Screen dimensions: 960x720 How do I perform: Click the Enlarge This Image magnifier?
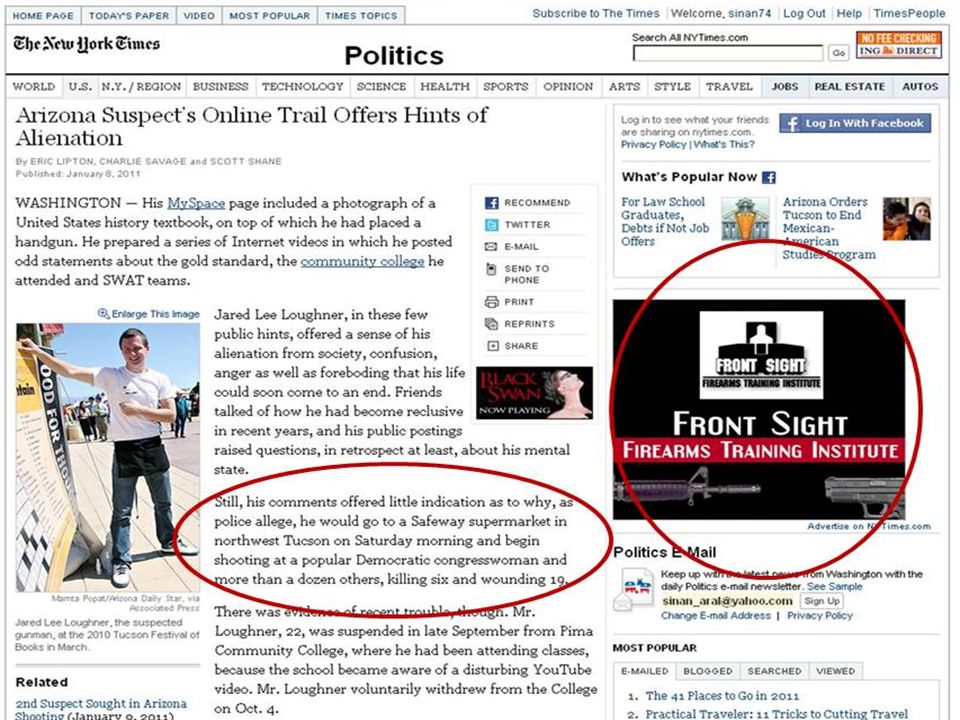click(104, 313)
